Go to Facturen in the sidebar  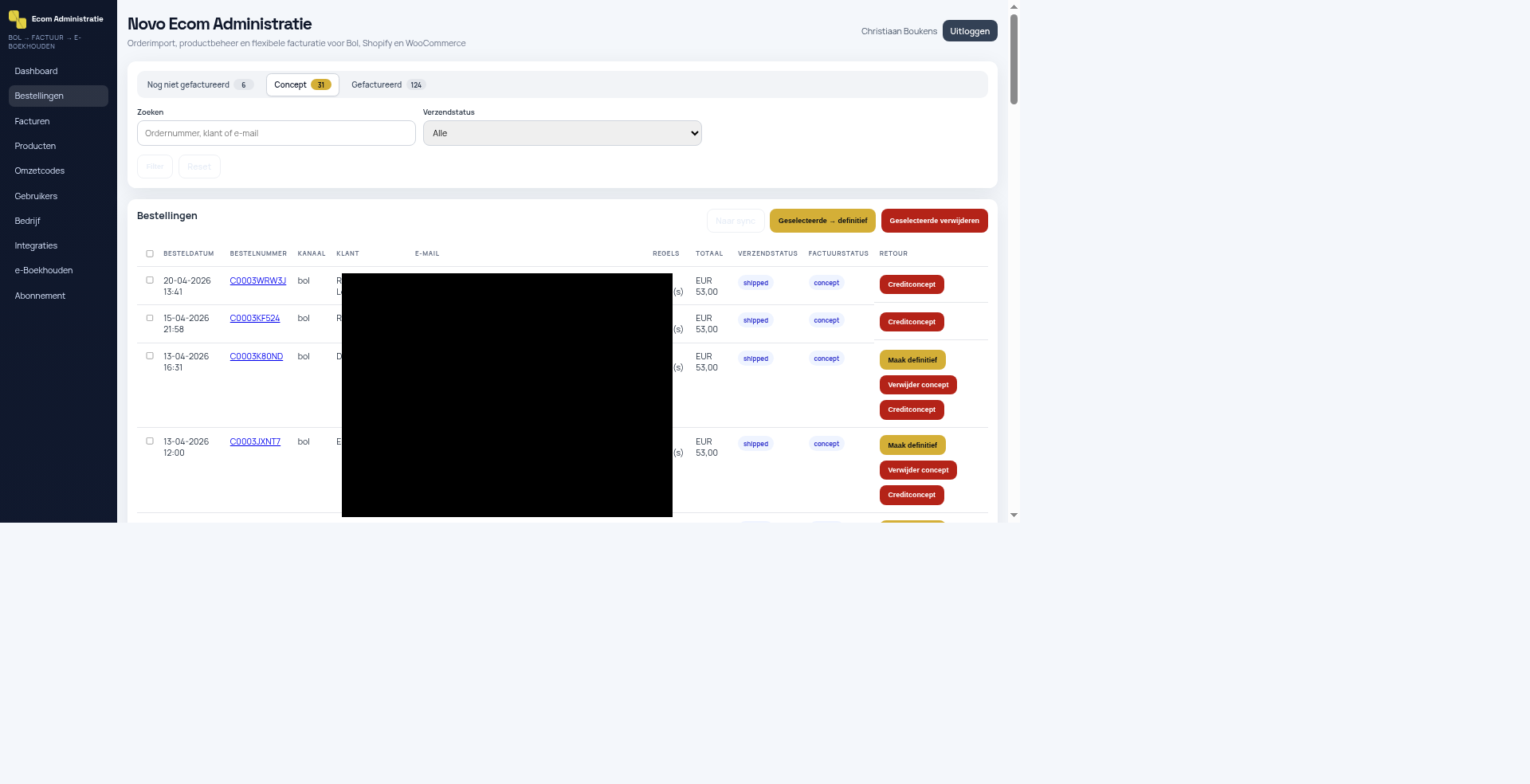(58, 121)
